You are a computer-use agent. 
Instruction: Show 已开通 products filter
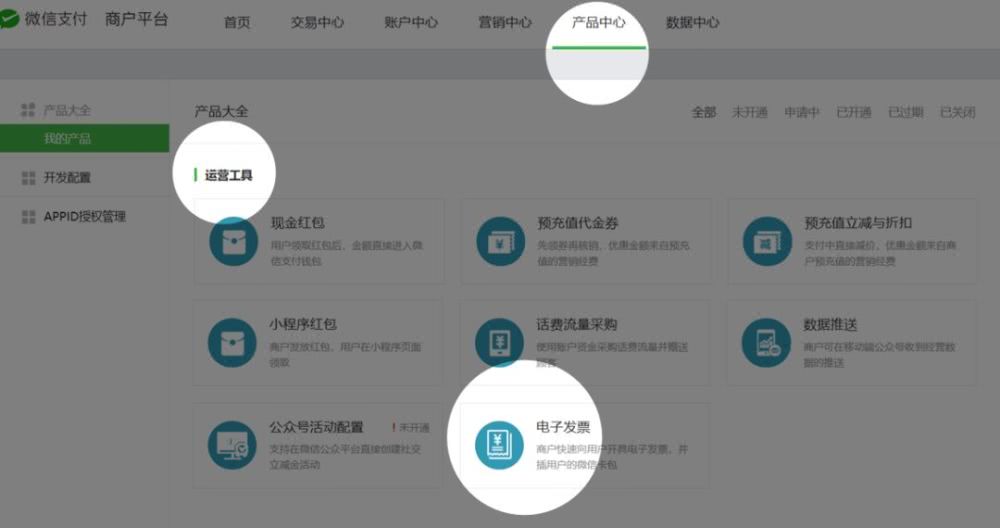tap(854, 112)
